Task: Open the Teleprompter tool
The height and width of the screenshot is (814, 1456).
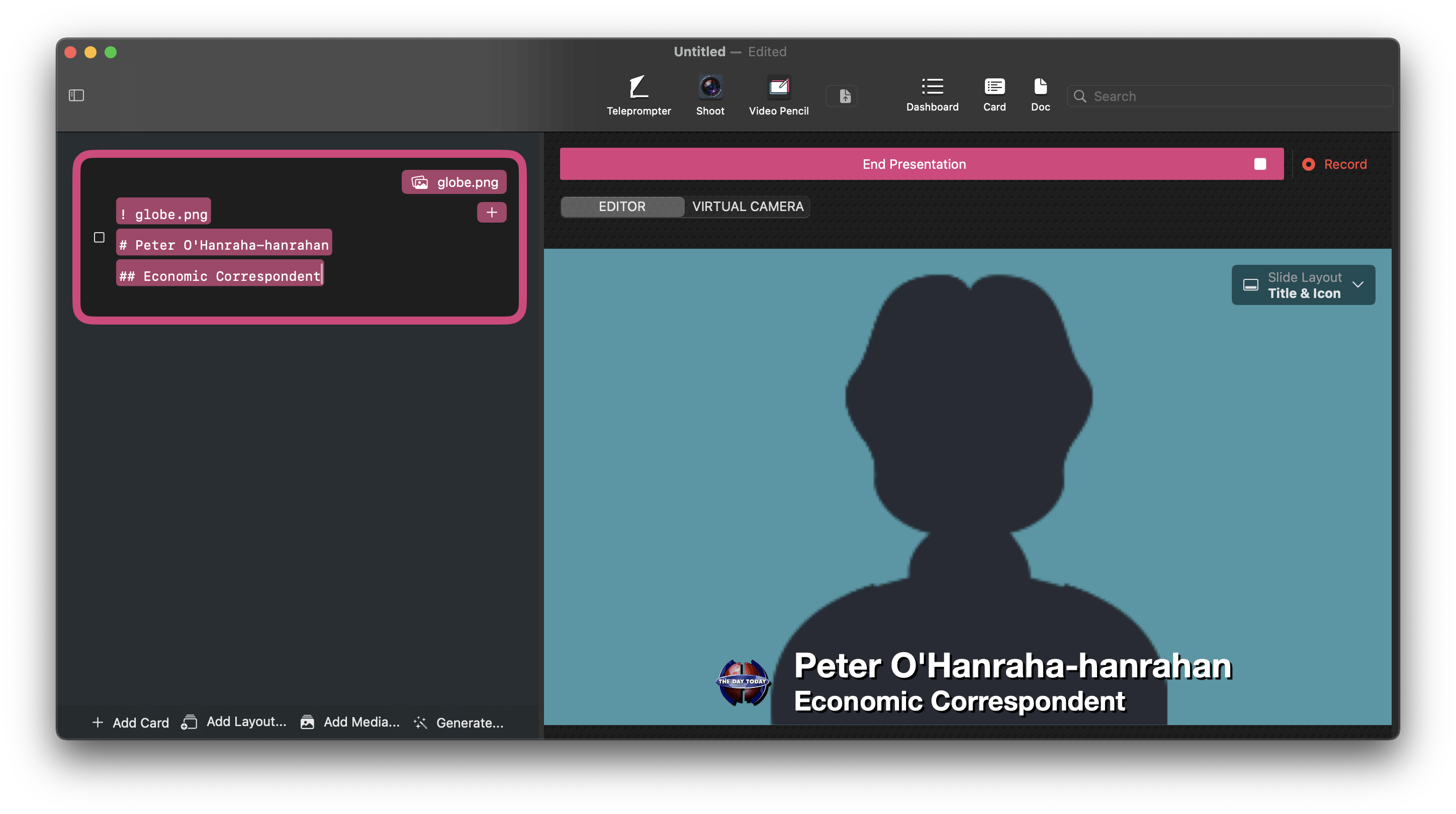Action: tap(638, 95)
